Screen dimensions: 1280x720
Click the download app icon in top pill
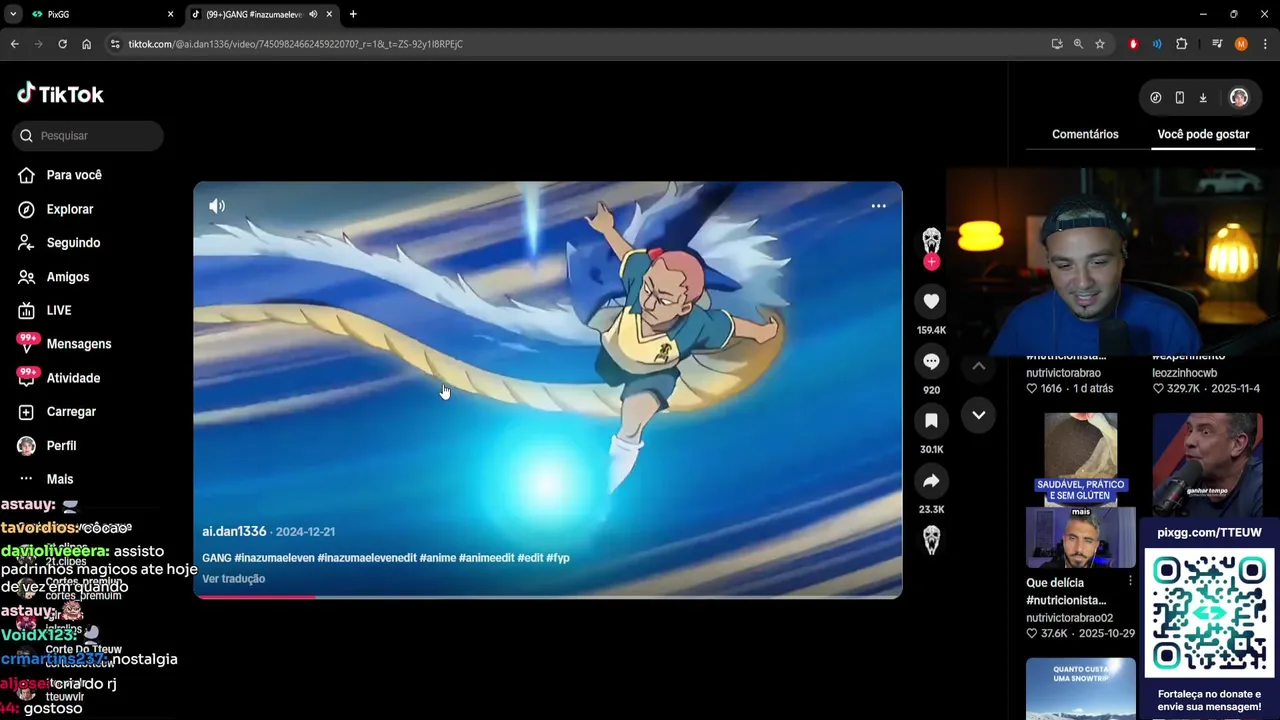[1203, 98]
